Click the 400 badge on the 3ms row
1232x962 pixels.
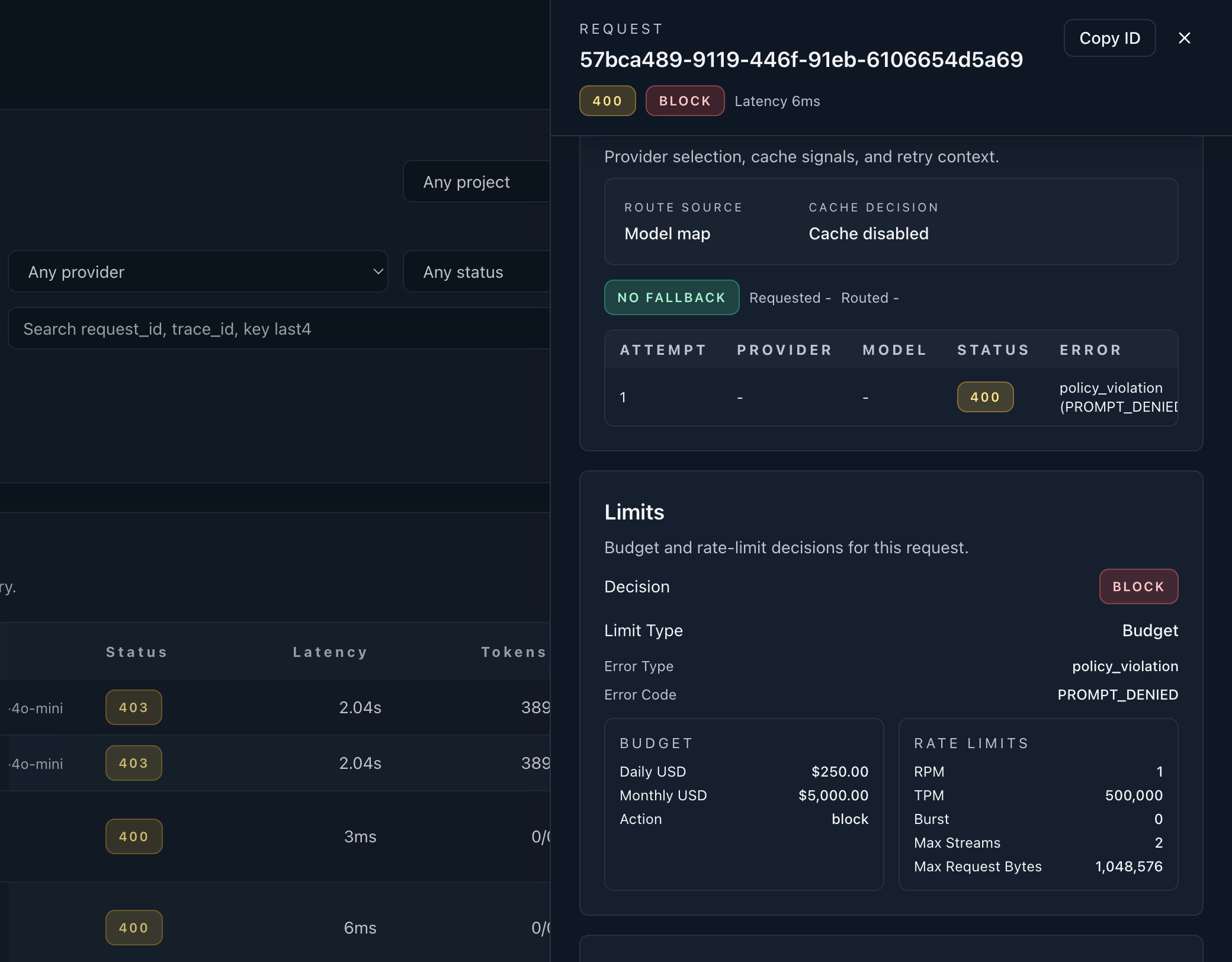pyautogui.click(x=133, y=836)
